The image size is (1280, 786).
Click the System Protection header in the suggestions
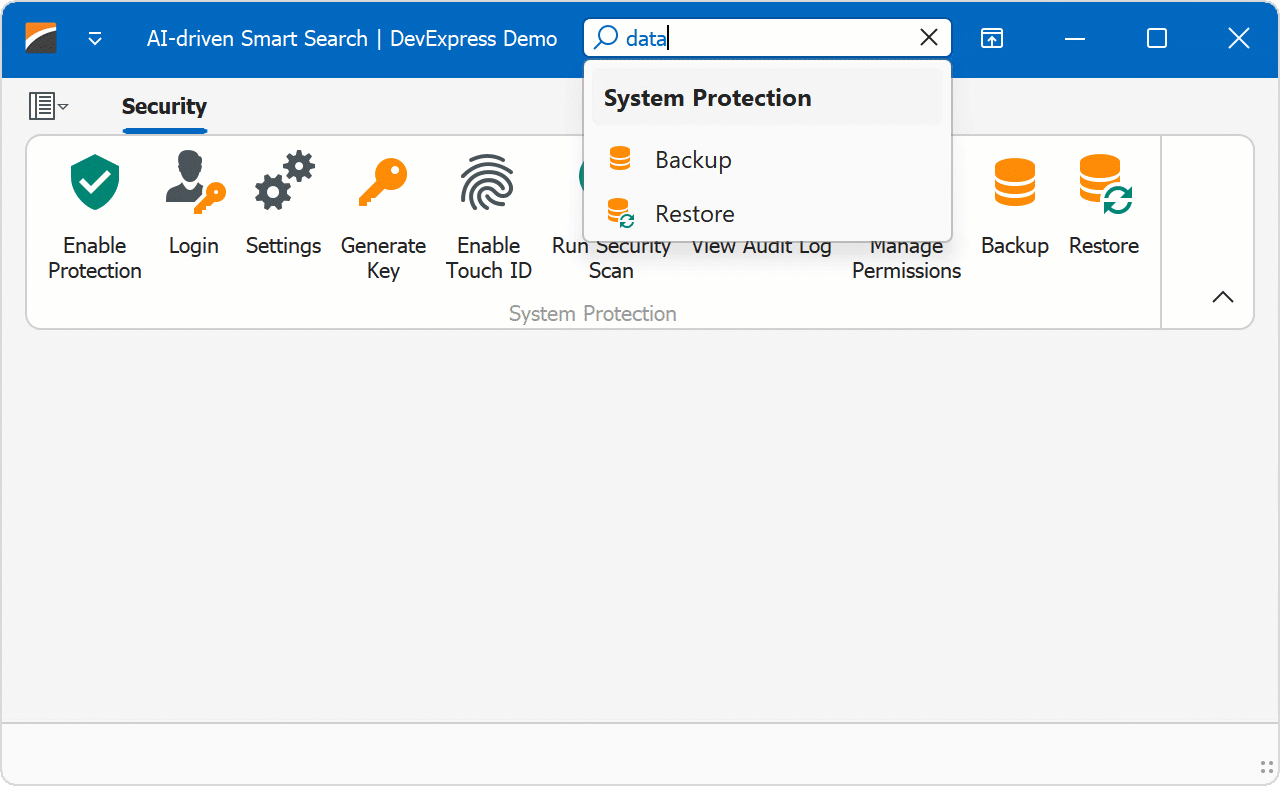pos(707,98)
